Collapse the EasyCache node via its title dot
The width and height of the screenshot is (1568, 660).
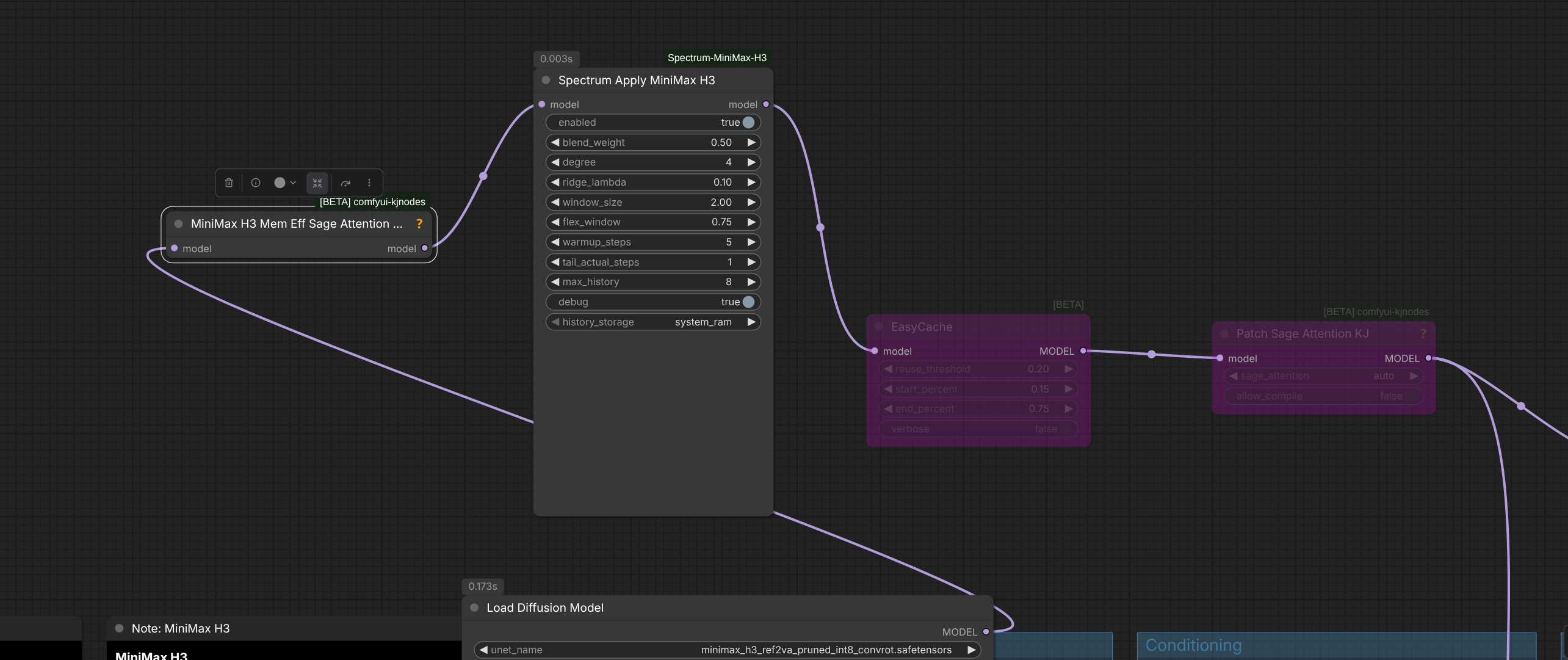[x=879, y=327]
